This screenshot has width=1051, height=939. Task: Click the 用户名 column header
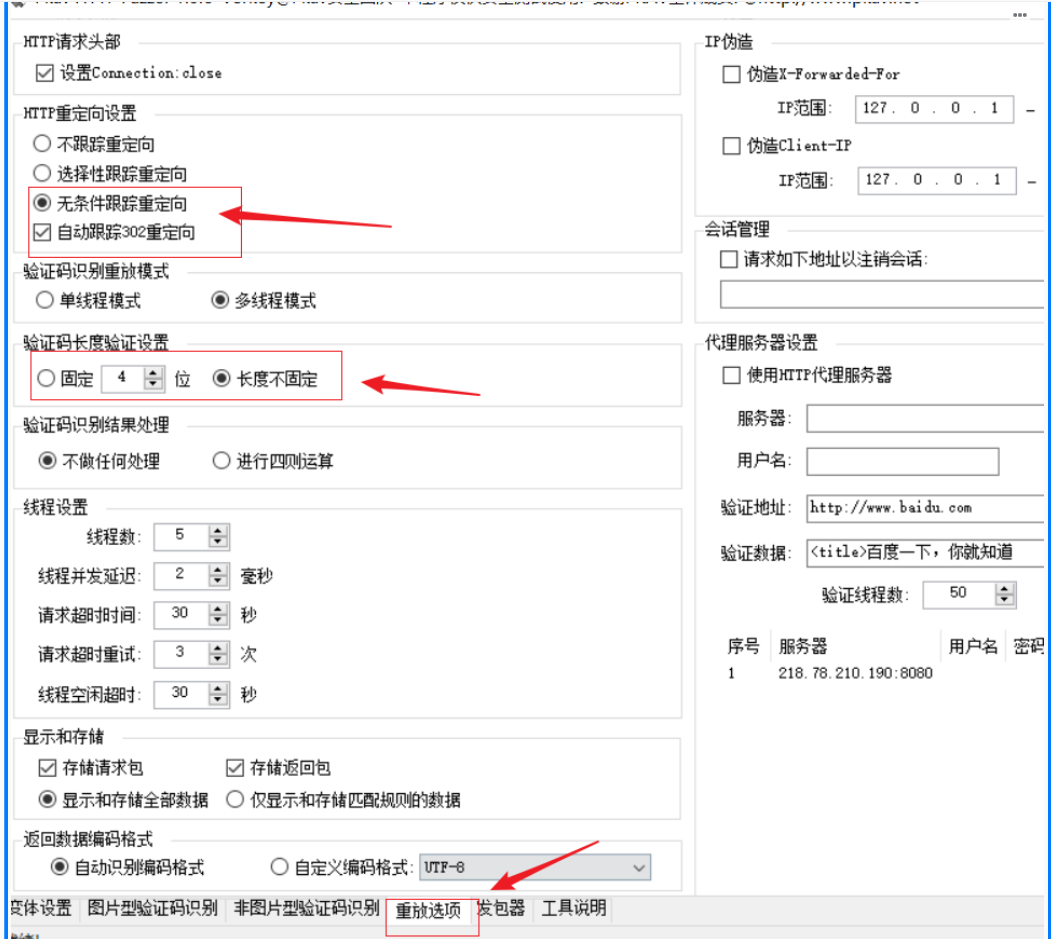point(973,646)
